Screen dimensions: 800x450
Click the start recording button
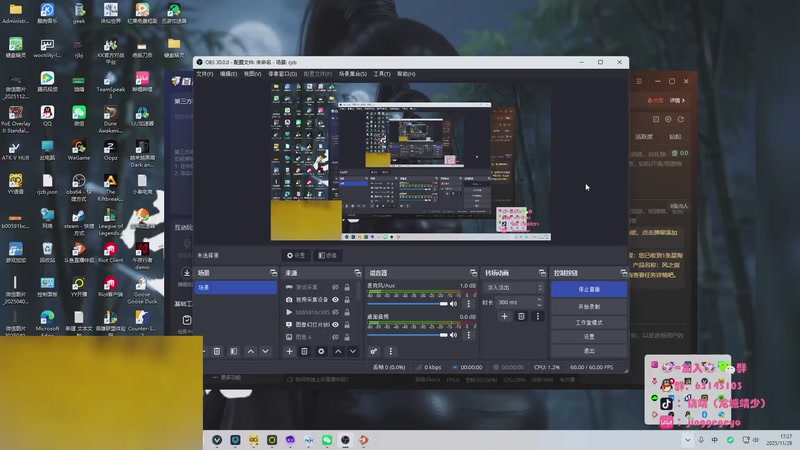(x=589, y=307)
